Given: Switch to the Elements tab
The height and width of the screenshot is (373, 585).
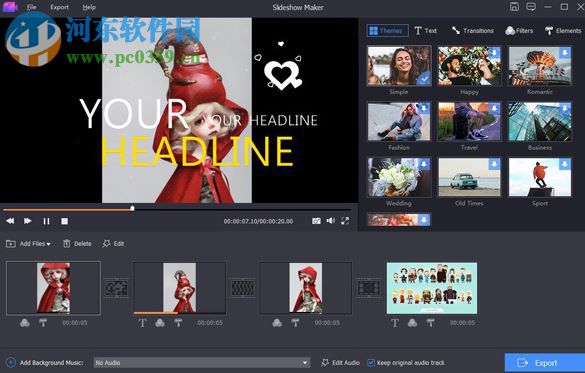Looking at the screenshot, I should tap(563, 31).
